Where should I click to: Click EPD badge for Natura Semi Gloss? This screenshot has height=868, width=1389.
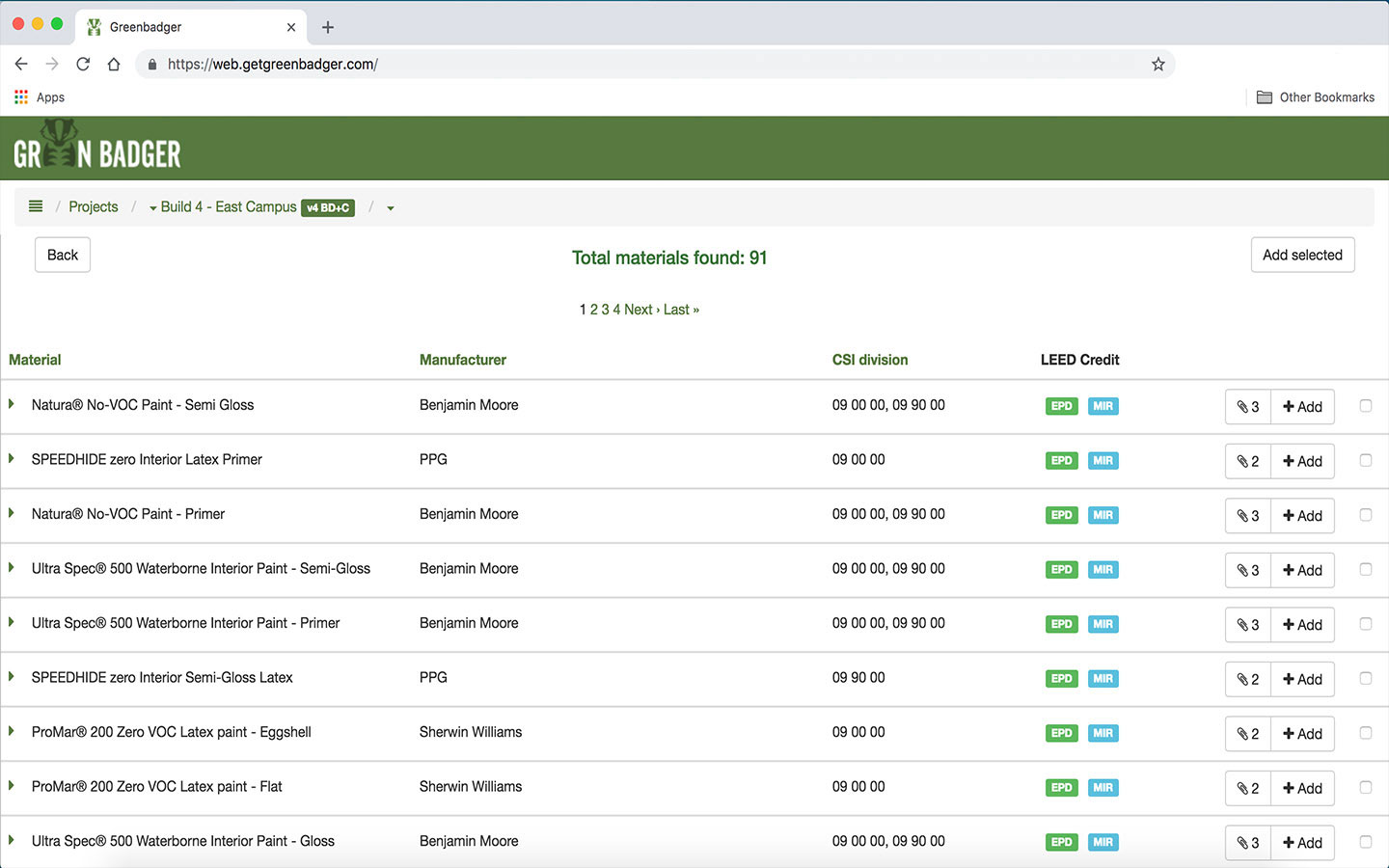point(1061,406)
